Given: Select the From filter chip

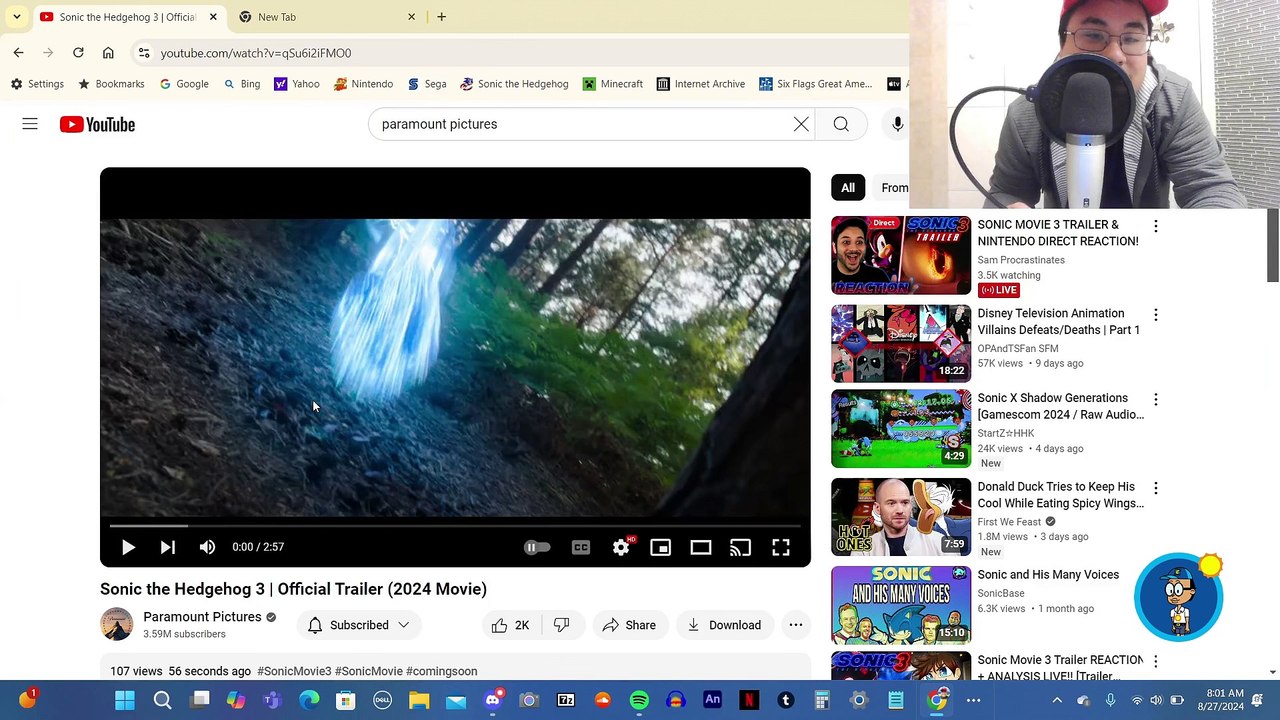Looking at the screenshot, I should point(892,188).
